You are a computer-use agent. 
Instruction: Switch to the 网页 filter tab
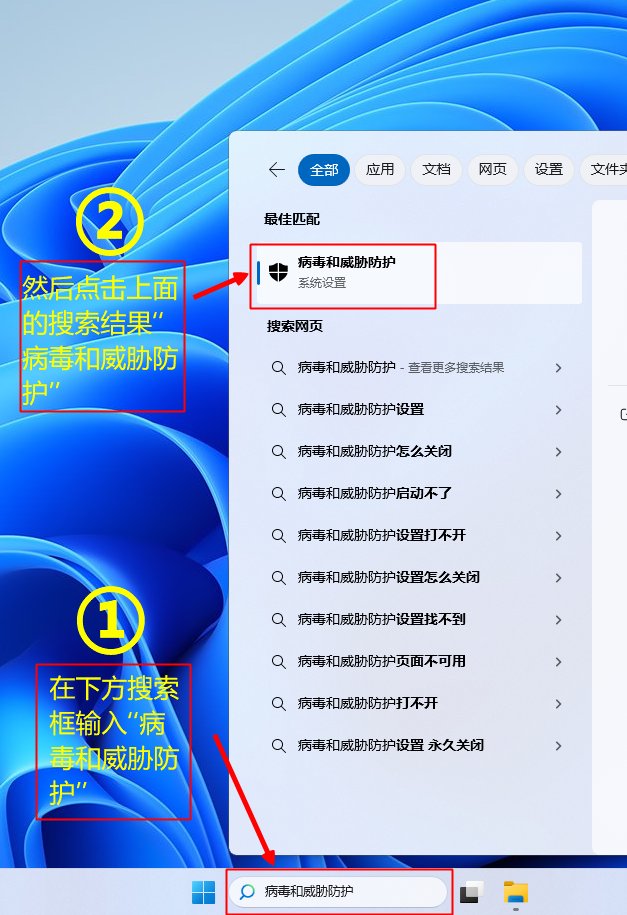point(492,170)
